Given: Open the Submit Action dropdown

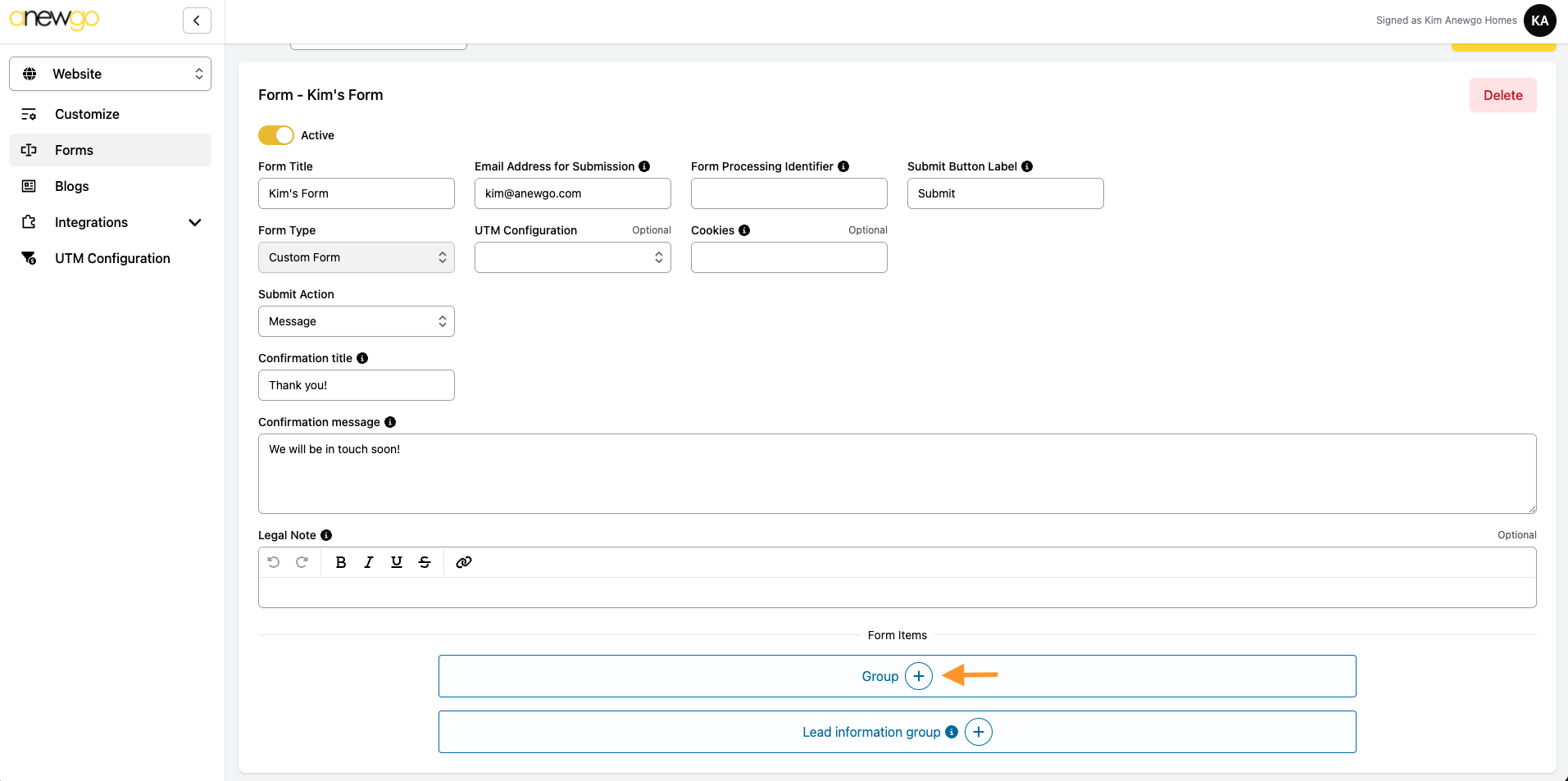Looking at the screenshot, I should click(x=357, y=321).
